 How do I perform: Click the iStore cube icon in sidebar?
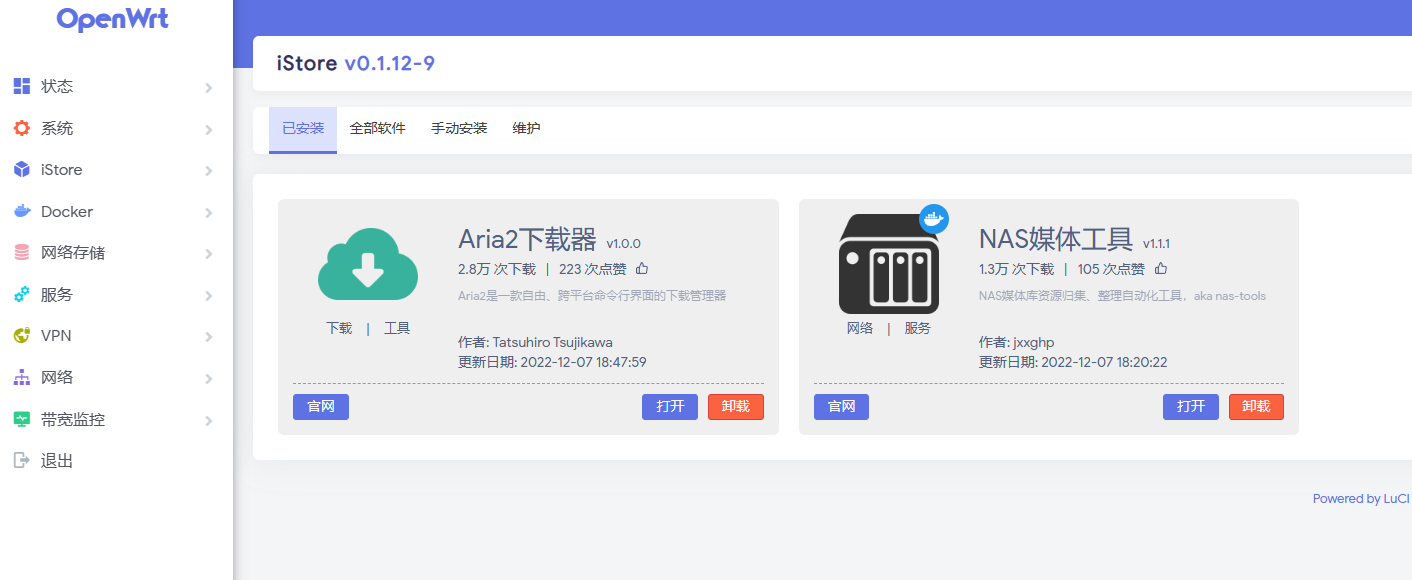tap(22, 170)
